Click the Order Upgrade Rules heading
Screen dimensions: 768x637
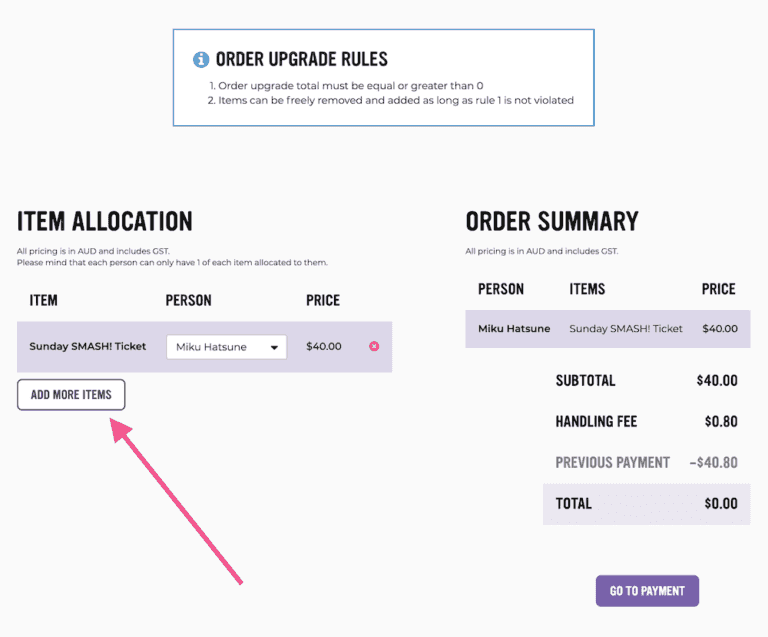pyautogui.click(x=301, y=59)
